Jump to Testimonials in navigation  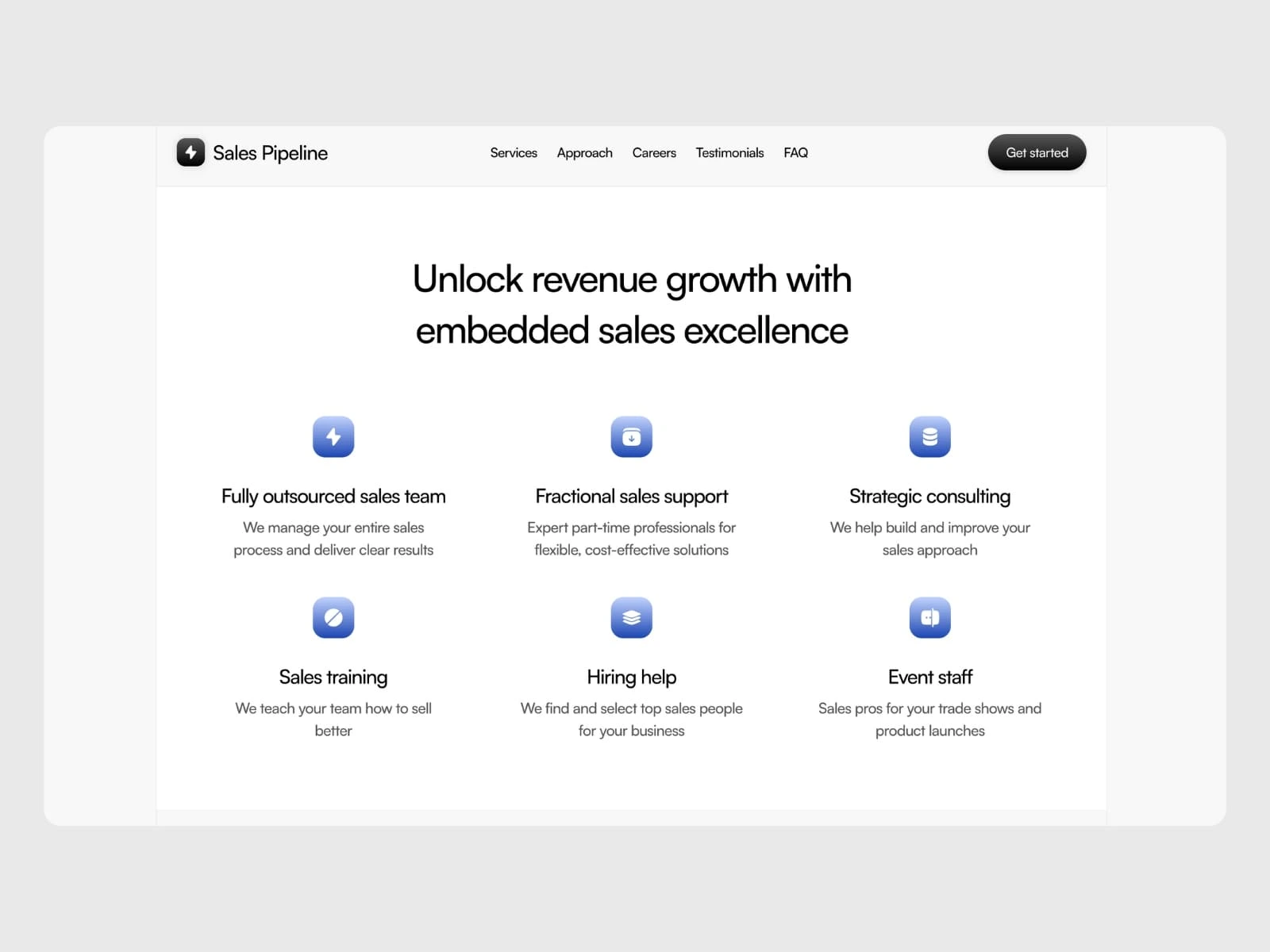click(x=729, y=152)
